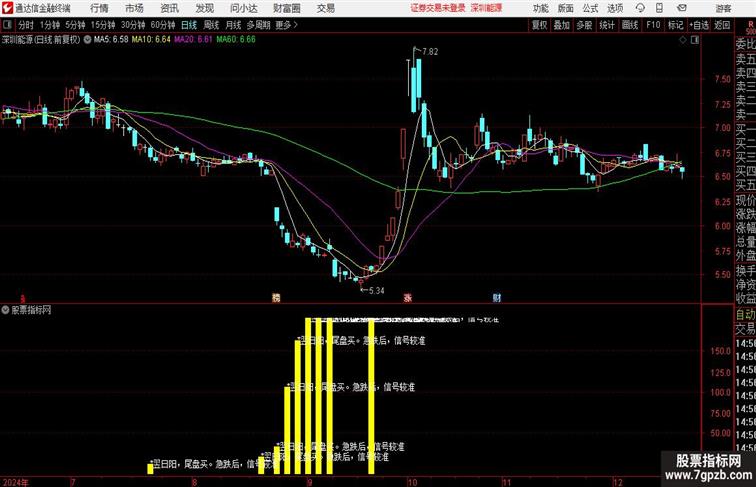
Task: Expand the main chart indicator dropdown arrow
Action: pos(87,40)
